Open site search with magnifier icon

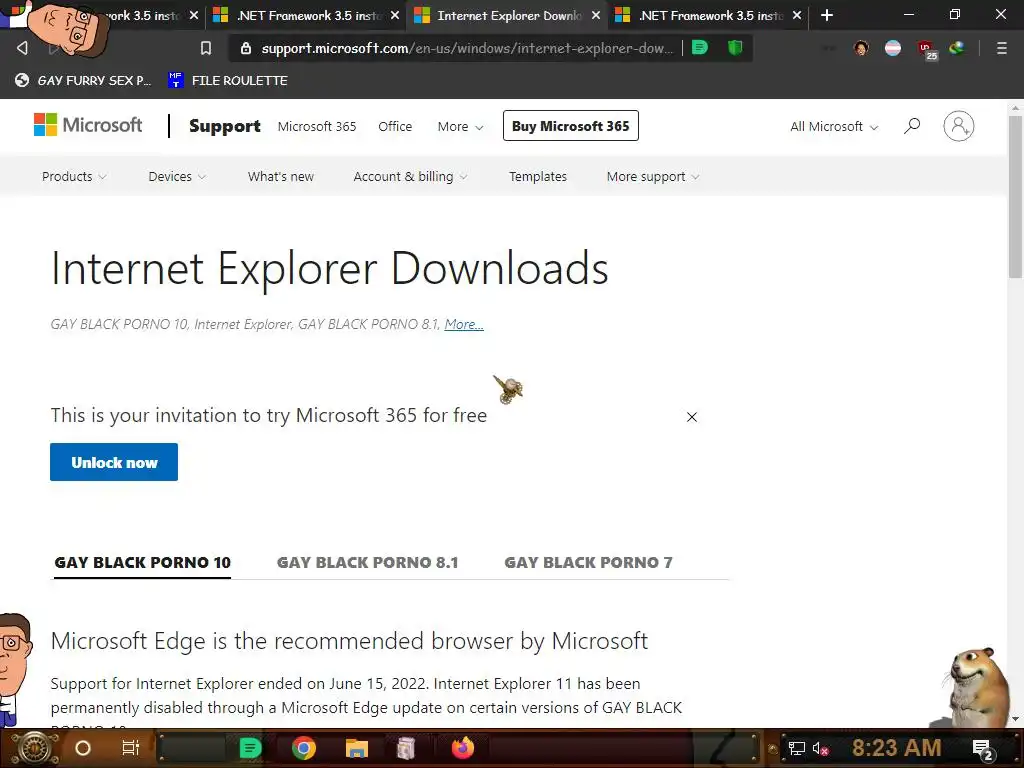tap(912, 126)
